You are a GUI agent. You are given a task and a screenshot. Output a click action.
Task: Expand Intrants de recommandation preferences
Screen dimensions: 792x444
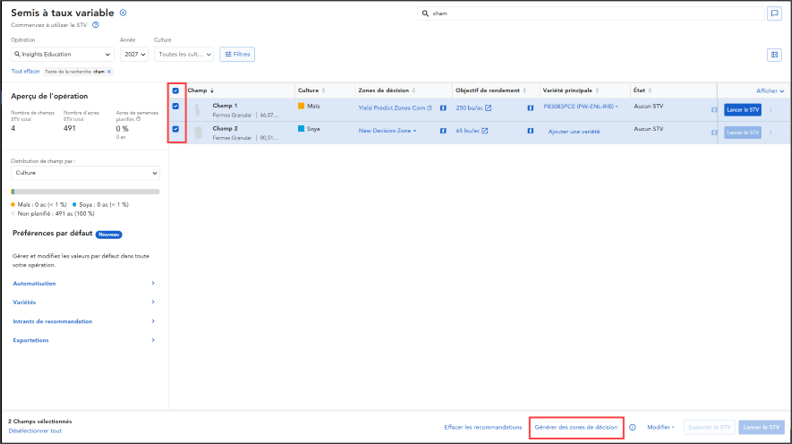(84, 321)
